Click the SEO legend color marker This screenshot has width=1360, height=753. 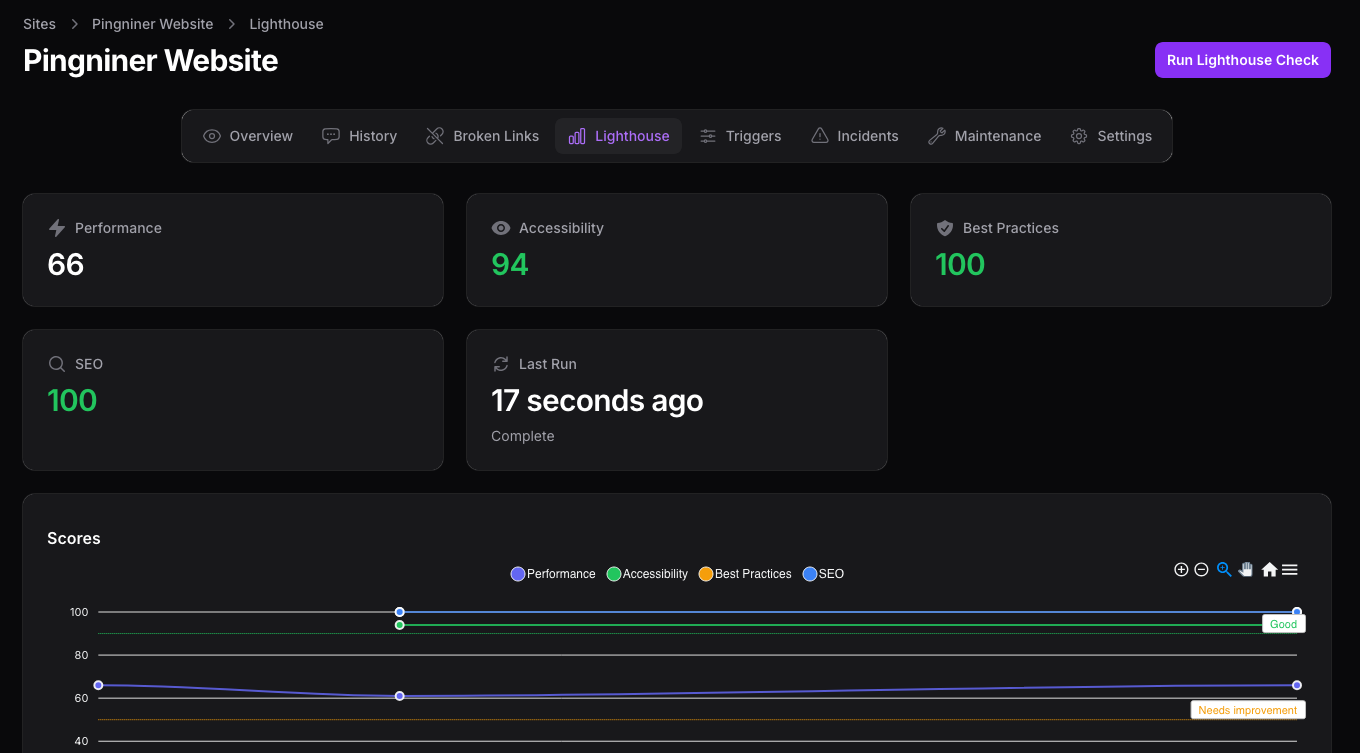pyautogui.click(x=810, y=574)
